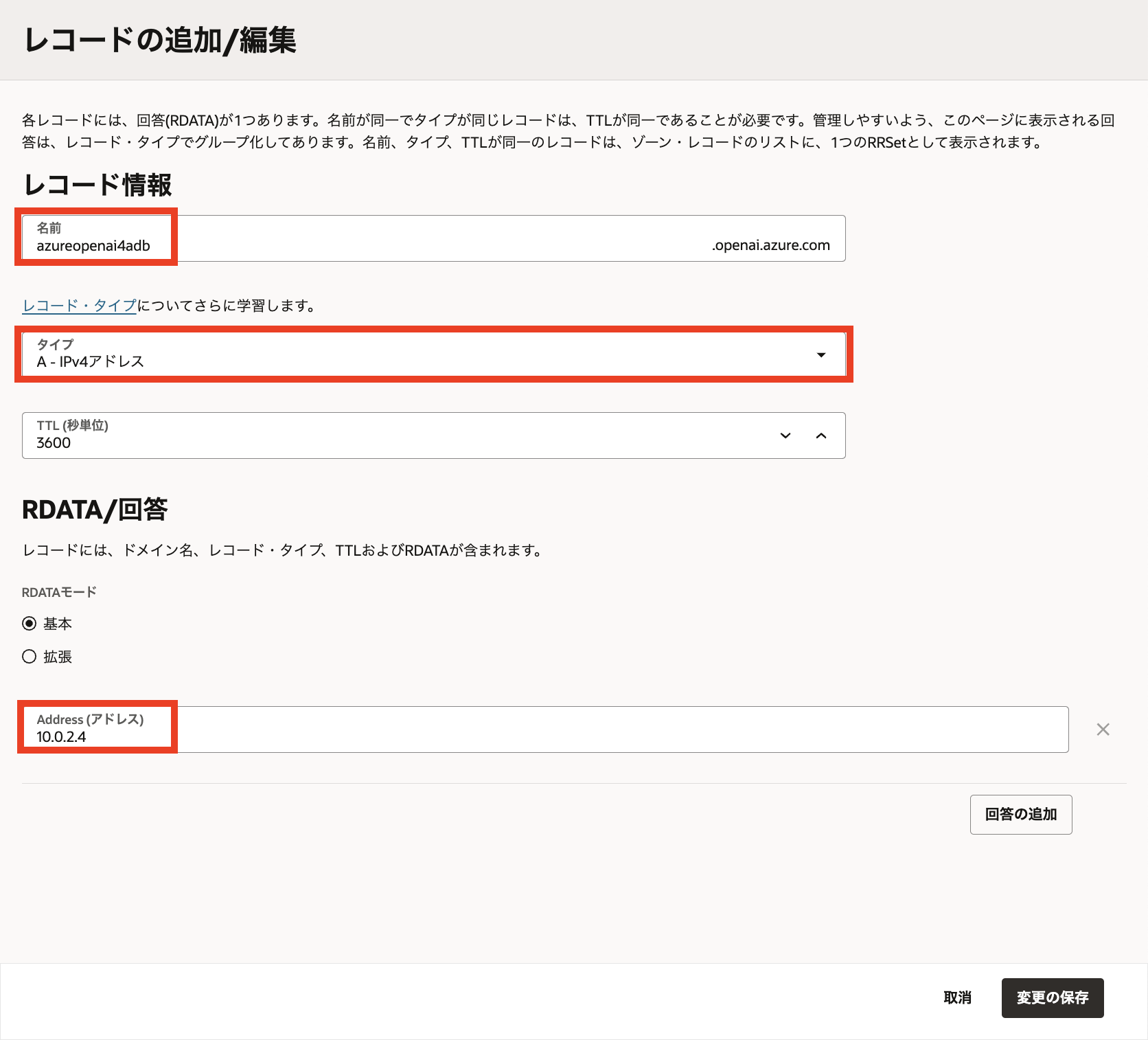Click 回答の追加 to add an answer
The width and height of the screenshot is (1148, 1040).
(1021, 815)
